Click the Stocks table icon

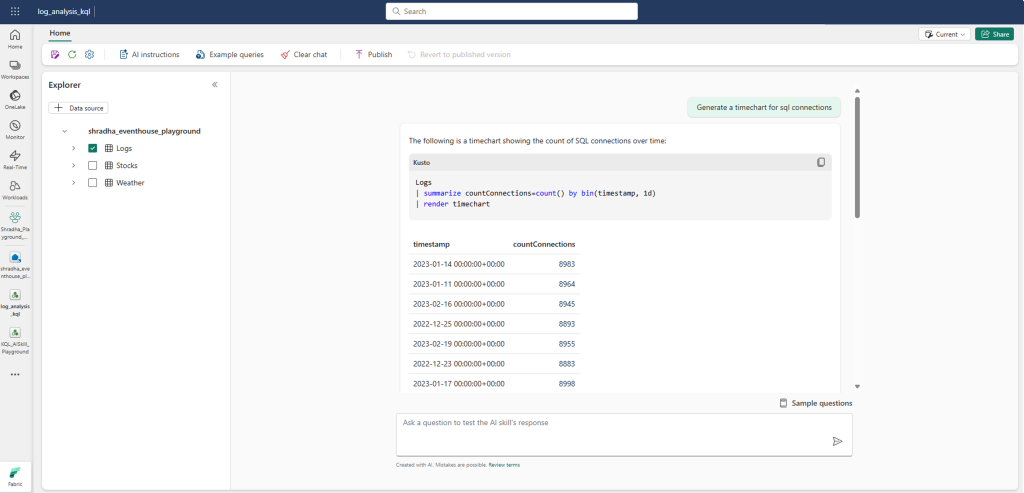(109, 165)
